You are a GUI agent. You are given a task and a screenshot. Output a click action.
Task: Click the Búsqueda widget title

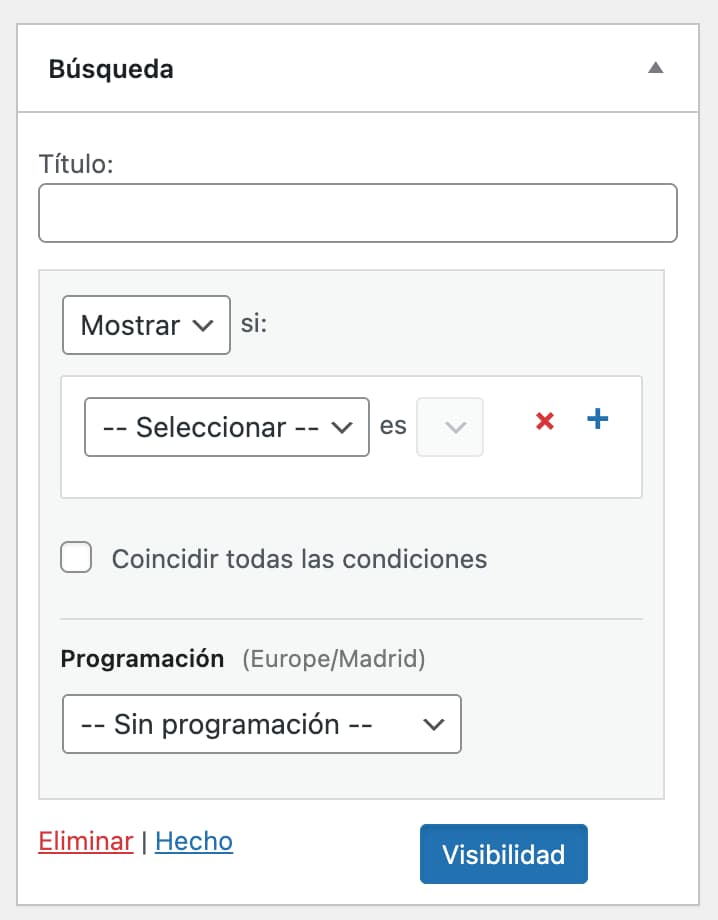(x=110, y=69)
